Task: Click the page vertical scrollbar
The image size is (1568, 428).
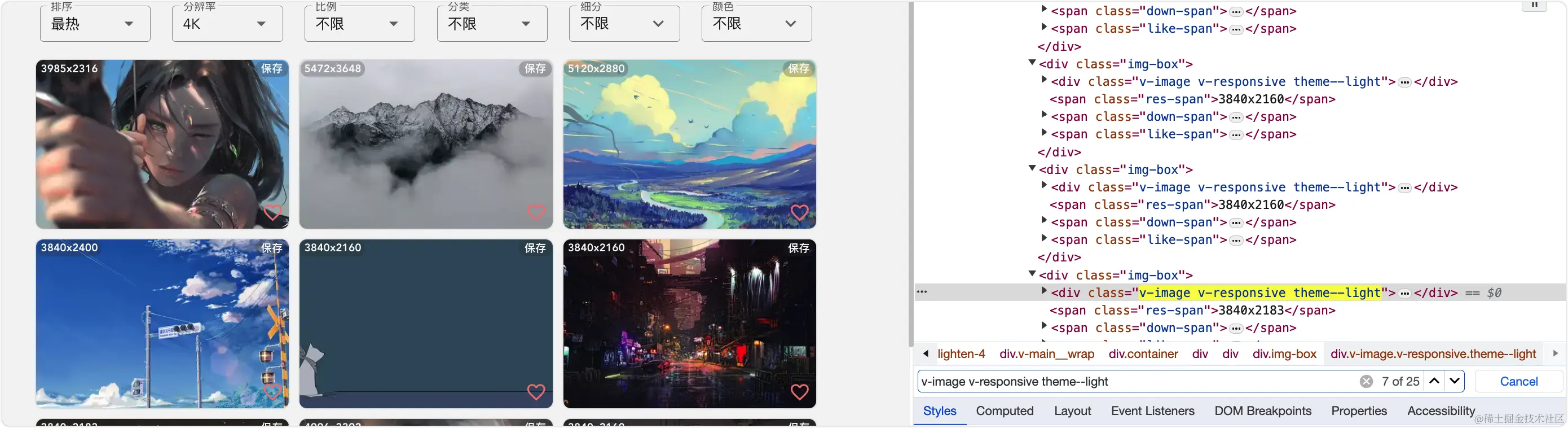Action: tap(910, 175)
